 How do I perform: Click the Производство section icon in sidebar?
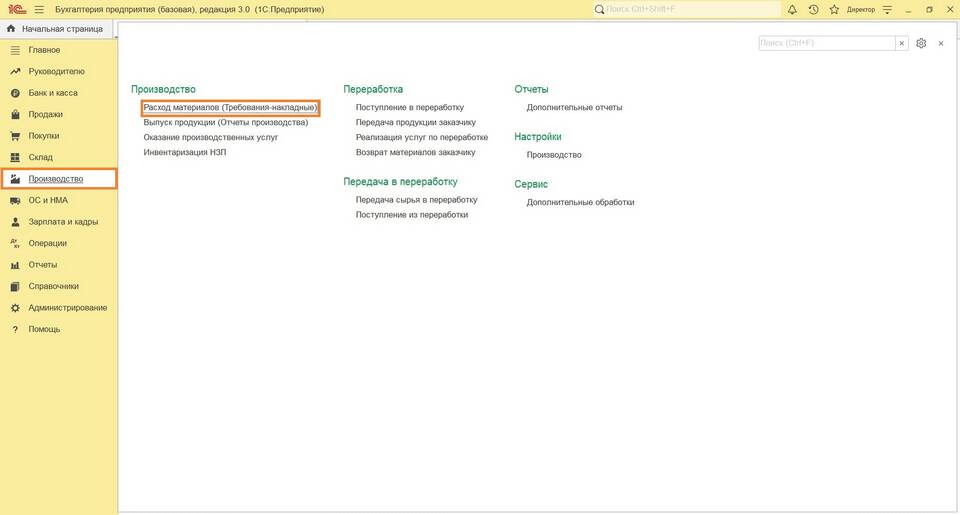pos(15,179)
